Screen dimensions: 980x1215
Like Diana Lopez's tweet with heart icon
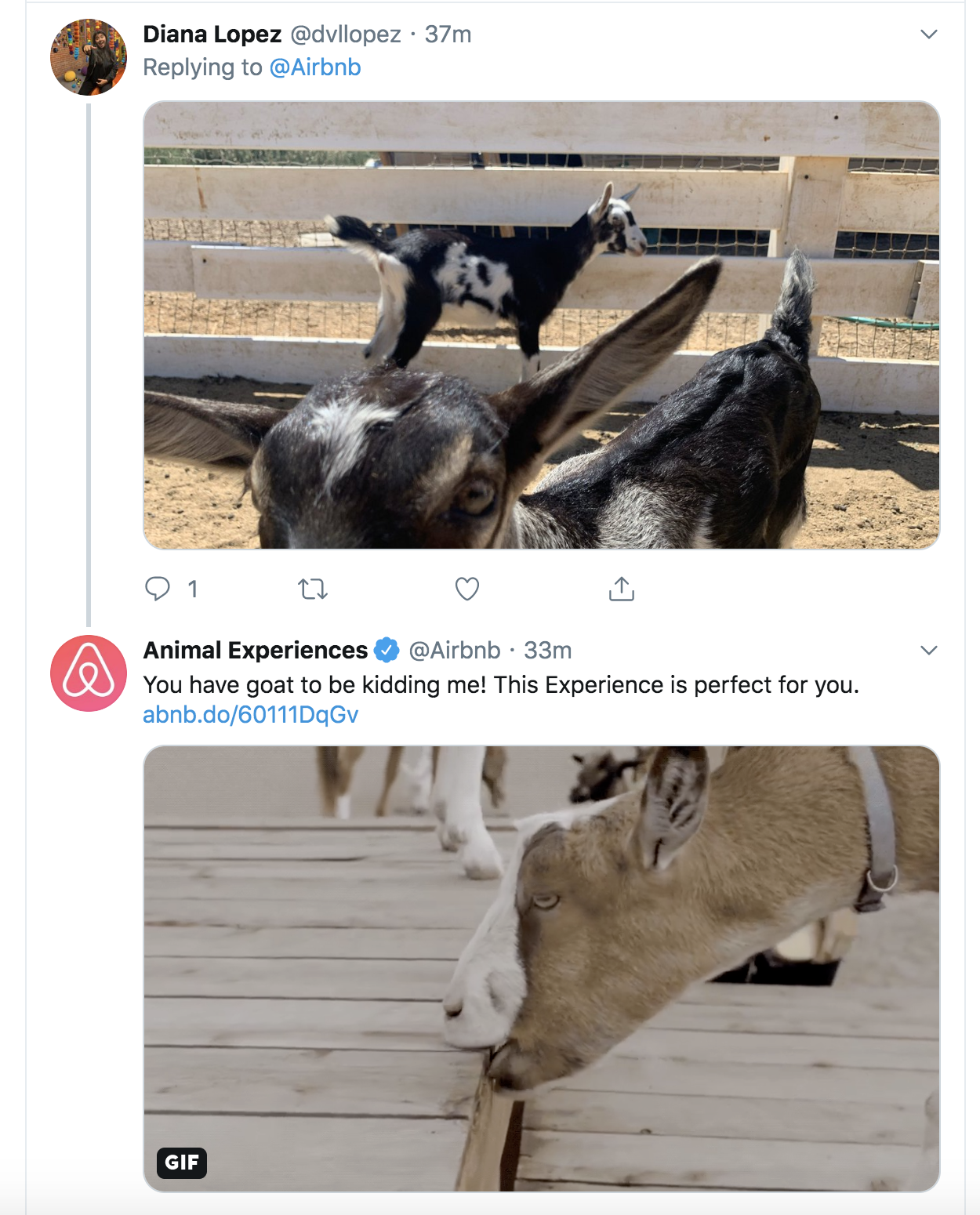coord(467,589)
